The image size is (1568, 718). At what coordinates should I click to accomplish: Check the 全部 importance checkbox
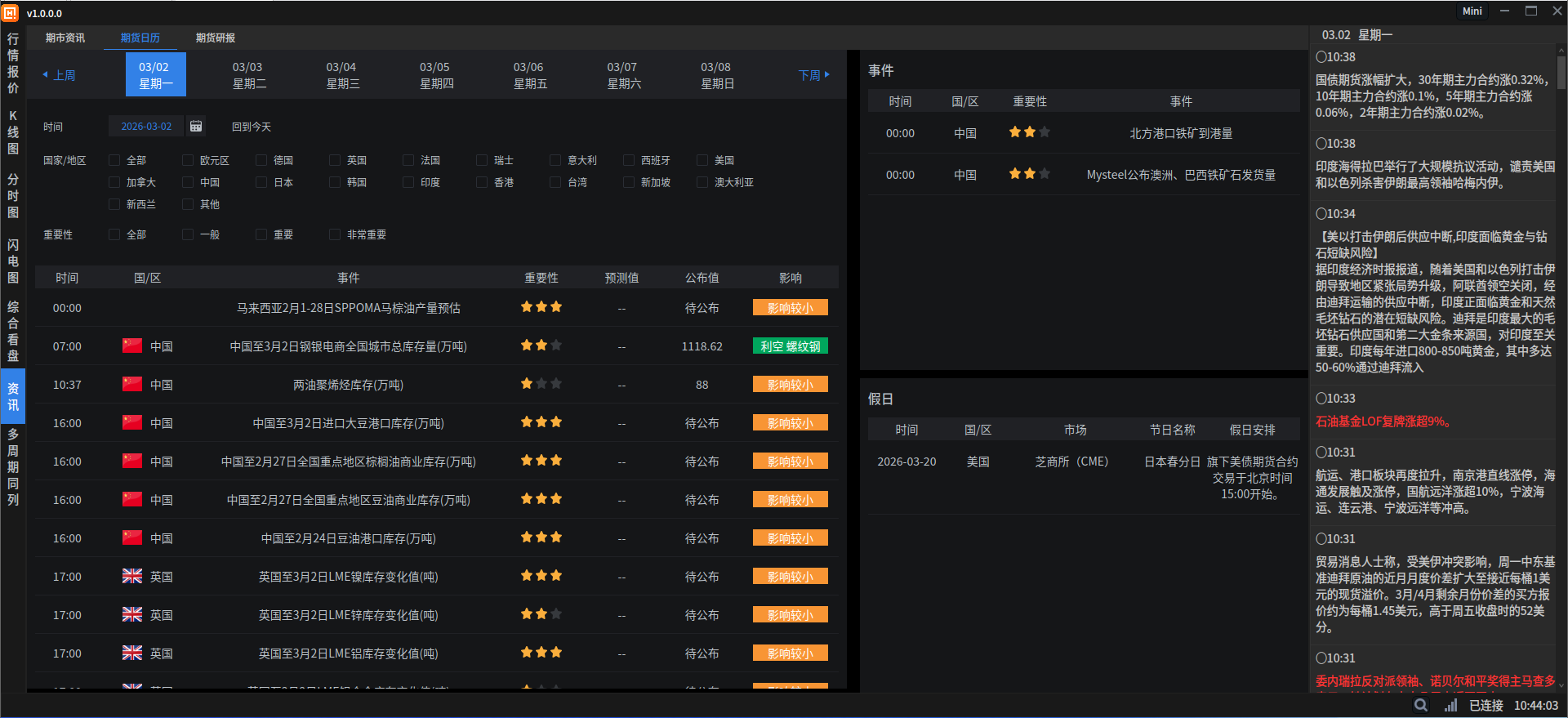114,234
